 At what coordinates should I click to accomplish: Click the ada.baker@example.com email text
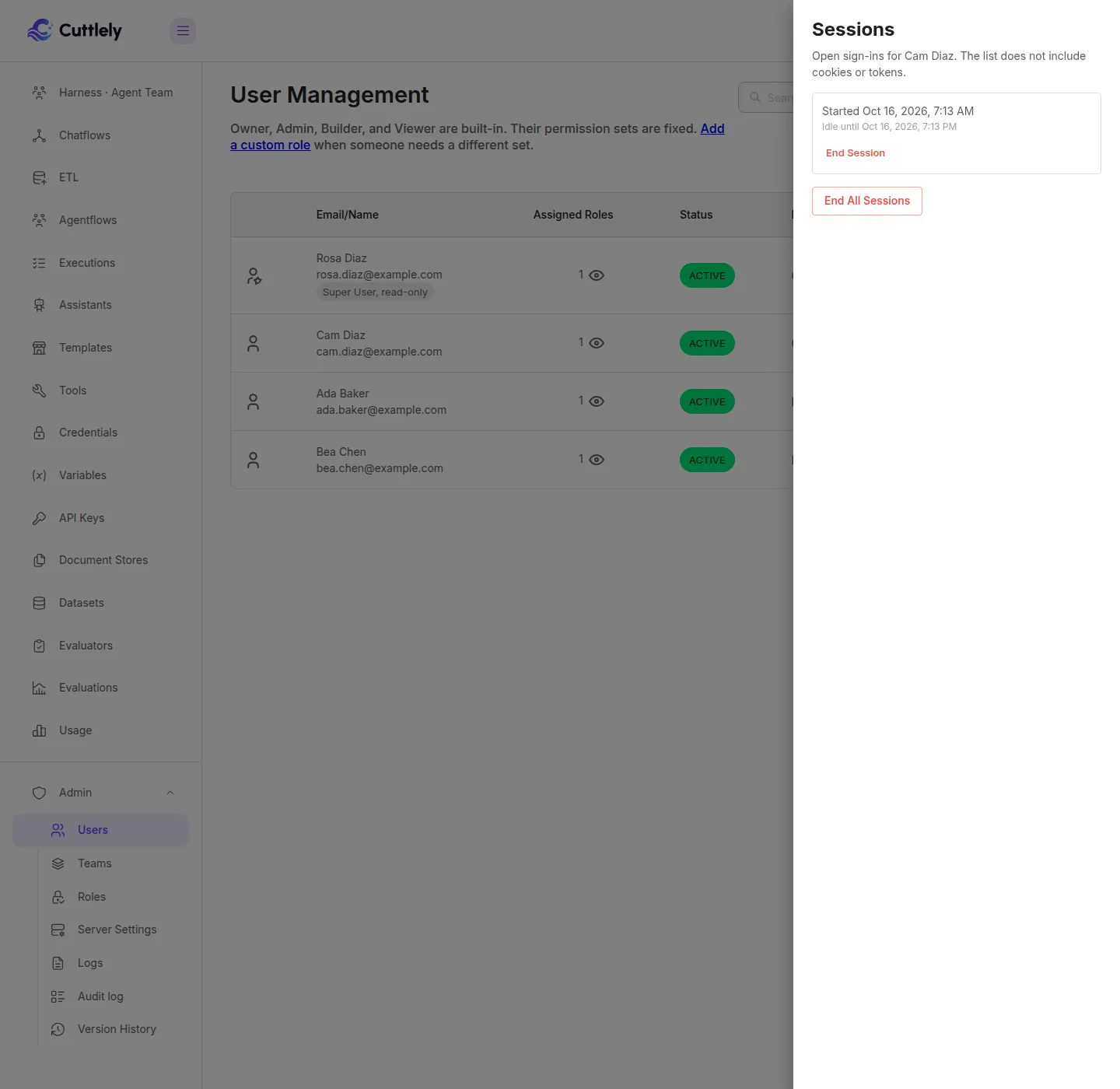(x=381, y=410)
